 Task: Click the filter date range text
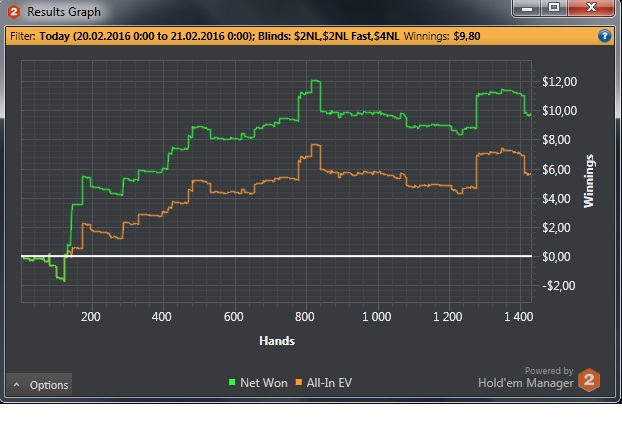pyautogui.click(x=147, y=36)
